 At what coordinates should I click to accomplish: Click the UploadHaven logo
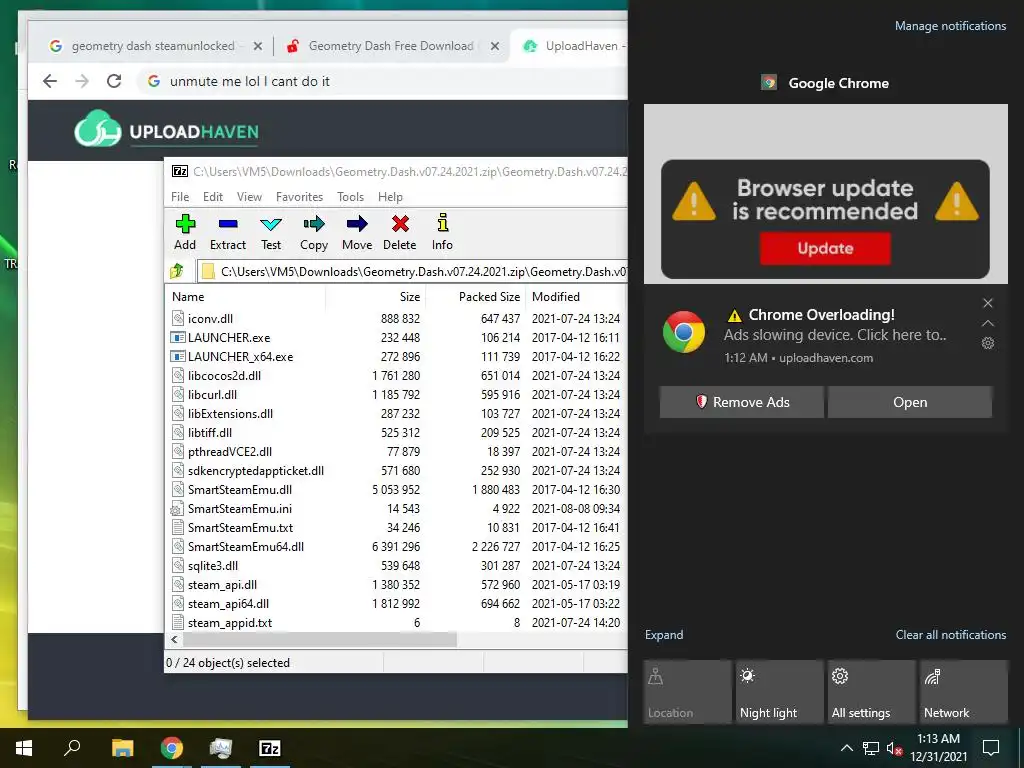coord(167,129)
